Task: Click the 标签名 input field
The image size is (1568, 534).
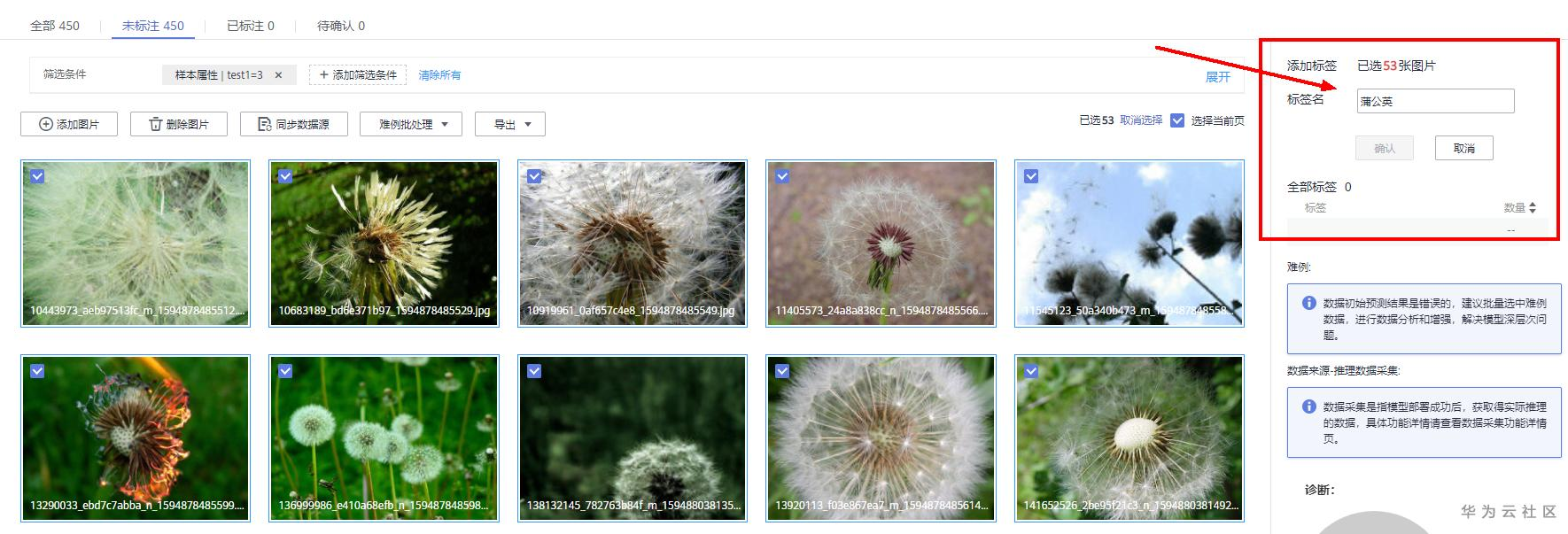Action: [1435, 101]
